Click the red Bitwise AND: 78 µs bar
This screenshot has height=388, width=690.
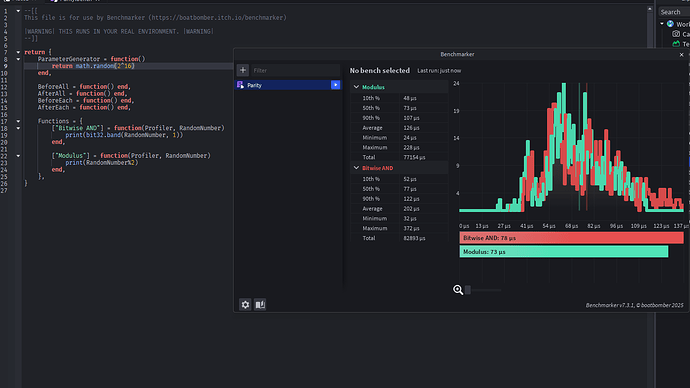pos(572,238)
